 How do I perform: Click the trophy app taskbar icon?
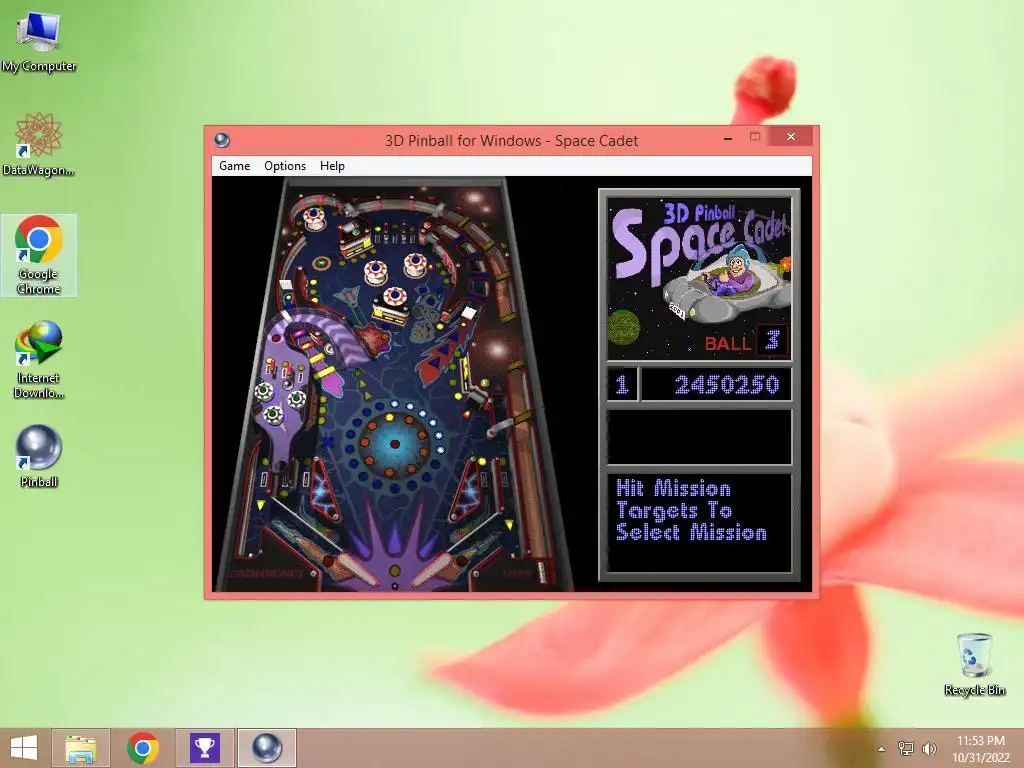[204, 748]
